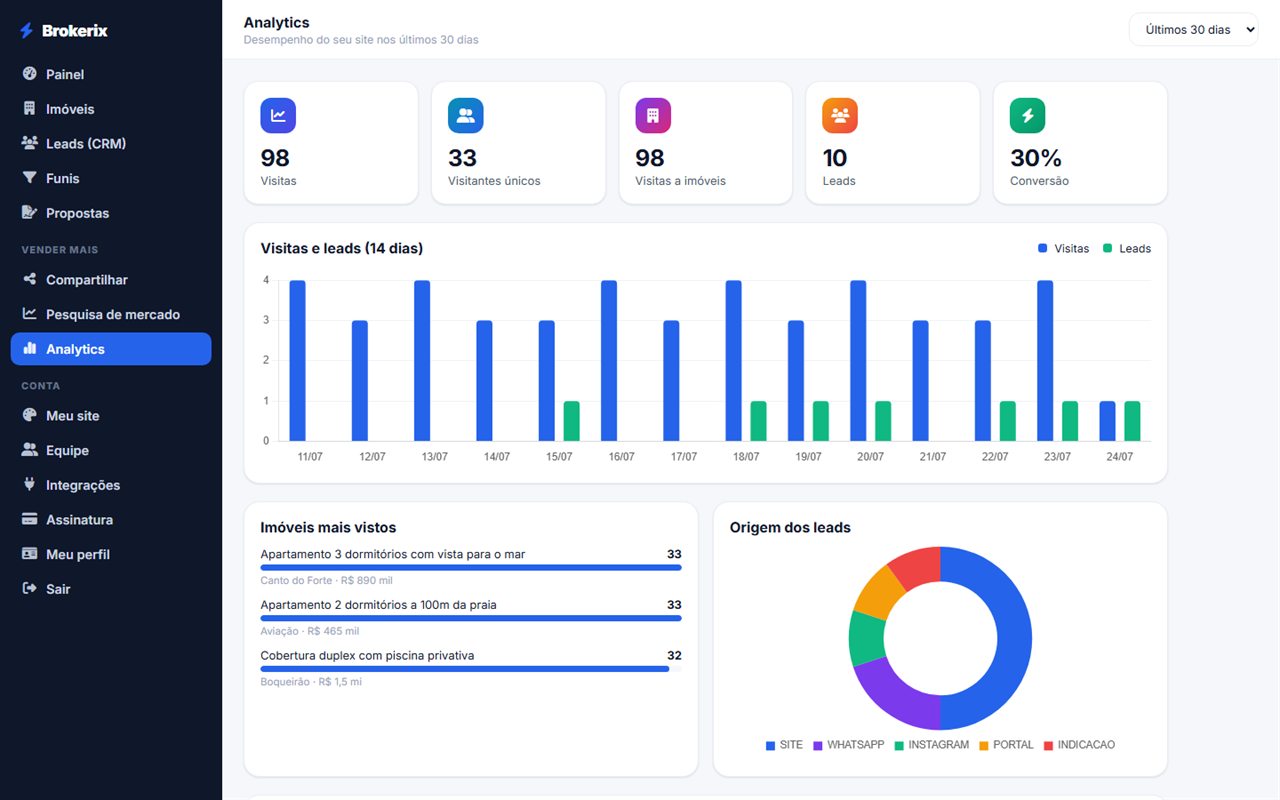Click Aviação · R$ 465 mil text

[x=310, y=631]
